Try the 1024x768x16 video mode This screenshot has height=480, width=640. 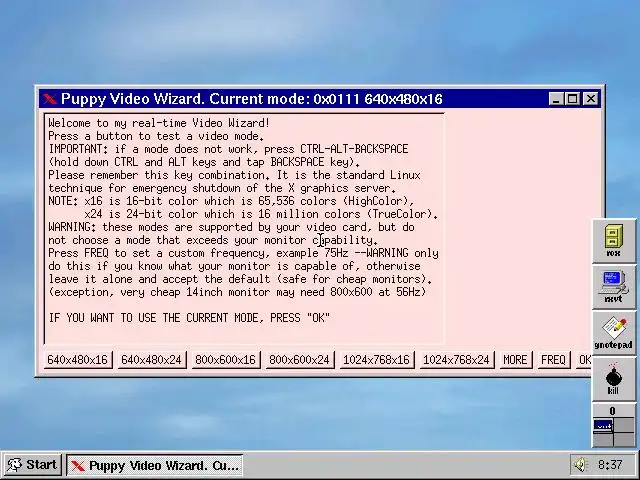point(376,360)
